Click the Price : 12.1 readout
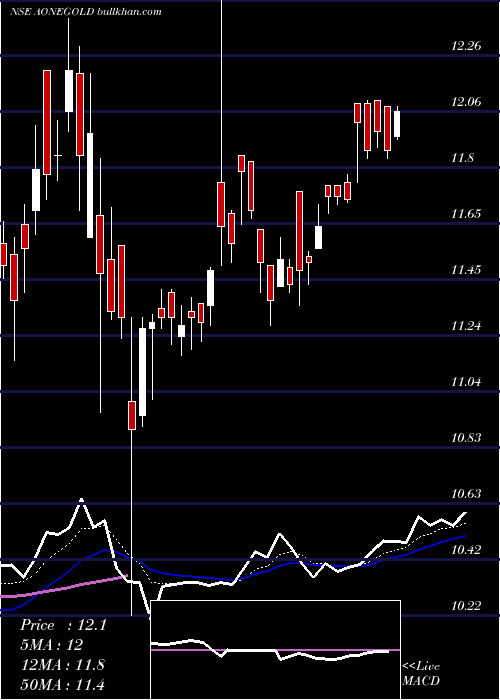The height and width of the screenshot is (700, 500). pos(63,625)
